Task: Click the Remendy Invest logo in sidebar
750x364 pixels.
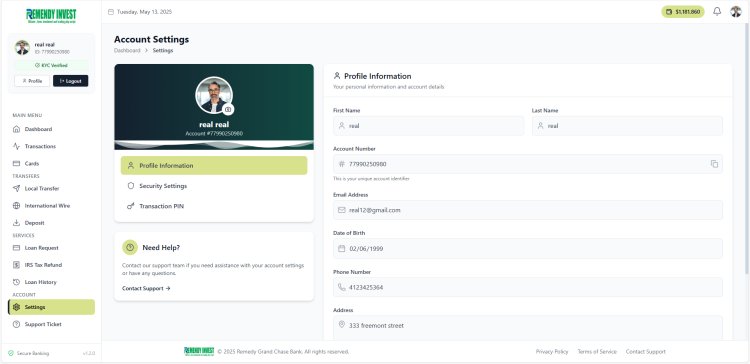Action: pyautogui.click(x=51, y=16)
